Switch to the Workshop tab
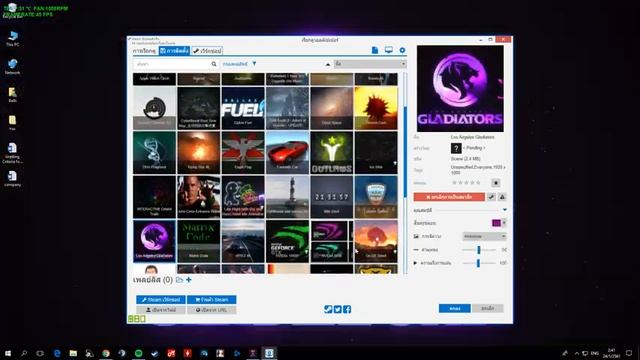This screenshot has height=360, width=640. [207, 51]
